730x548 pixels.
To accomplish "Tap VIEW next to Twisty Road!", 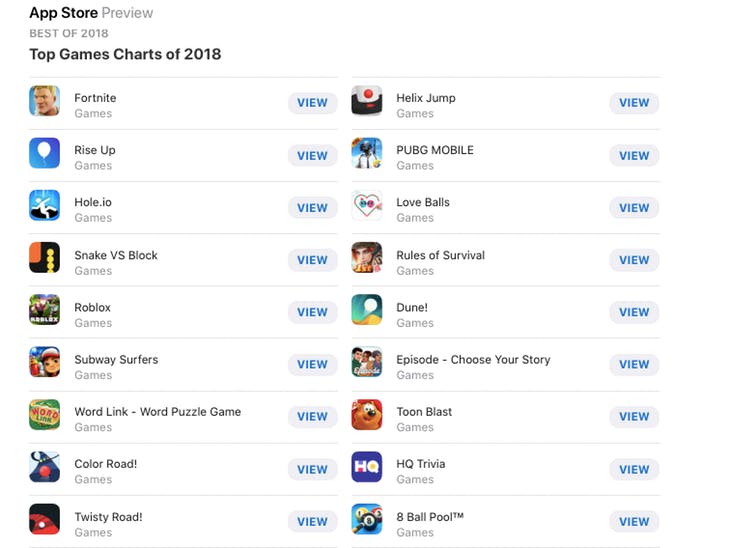I will pyautogui.click(x=312, y=521).
